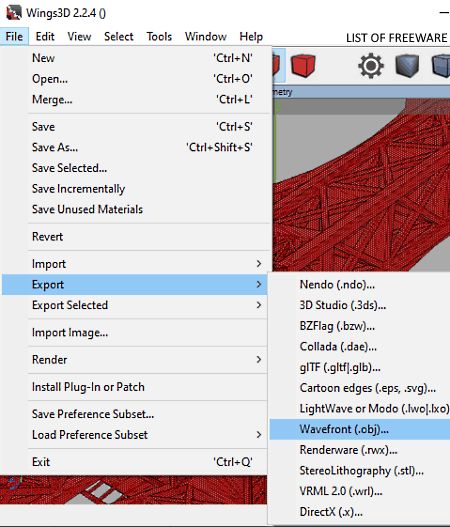Viewport: 450px width, 527px height.
Task: Open the Edit menu
Action: coord(45,36)
